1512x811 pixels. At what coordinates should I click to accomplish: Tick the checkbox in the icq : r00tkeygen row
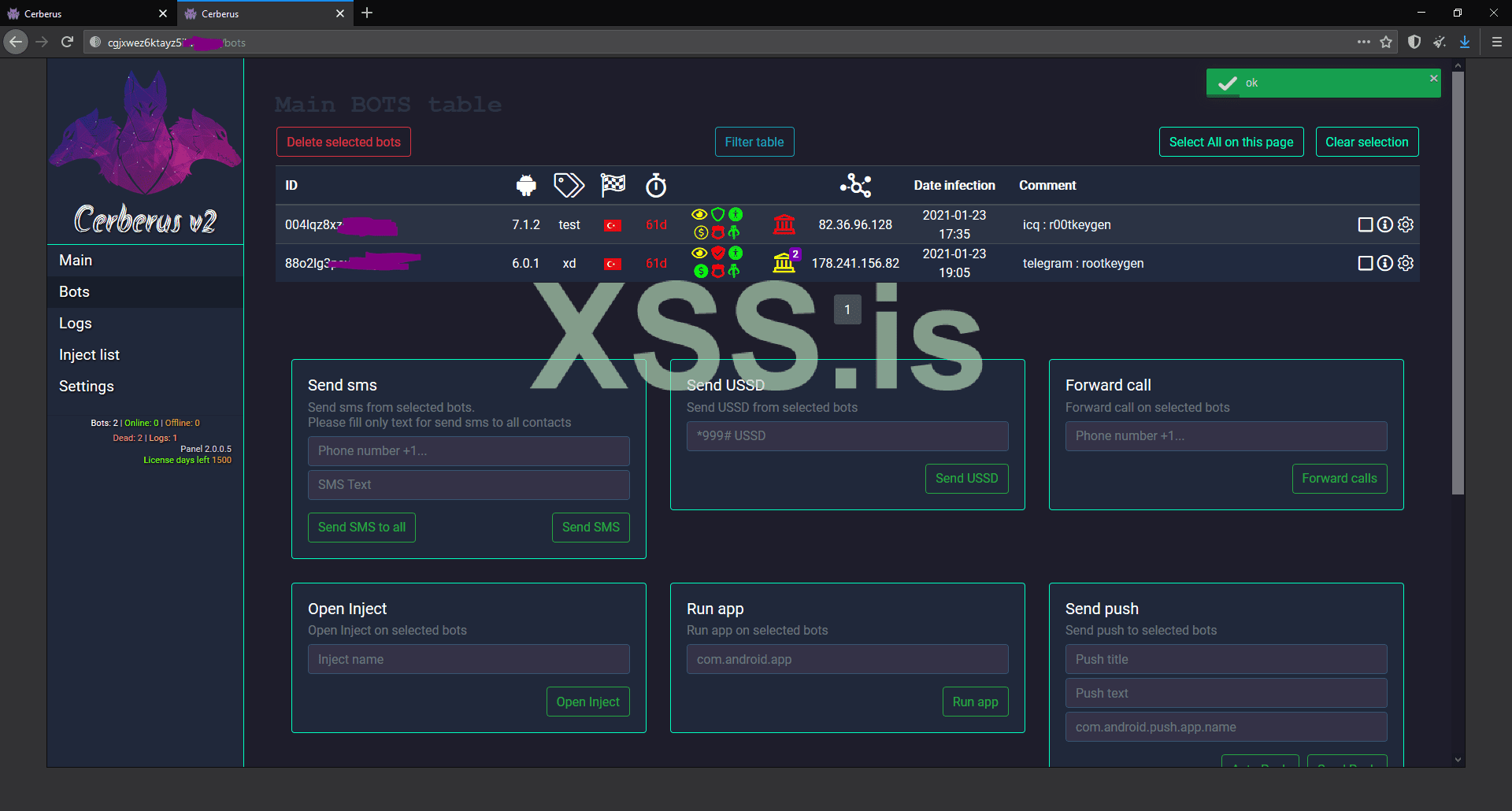pos(1366,225)
